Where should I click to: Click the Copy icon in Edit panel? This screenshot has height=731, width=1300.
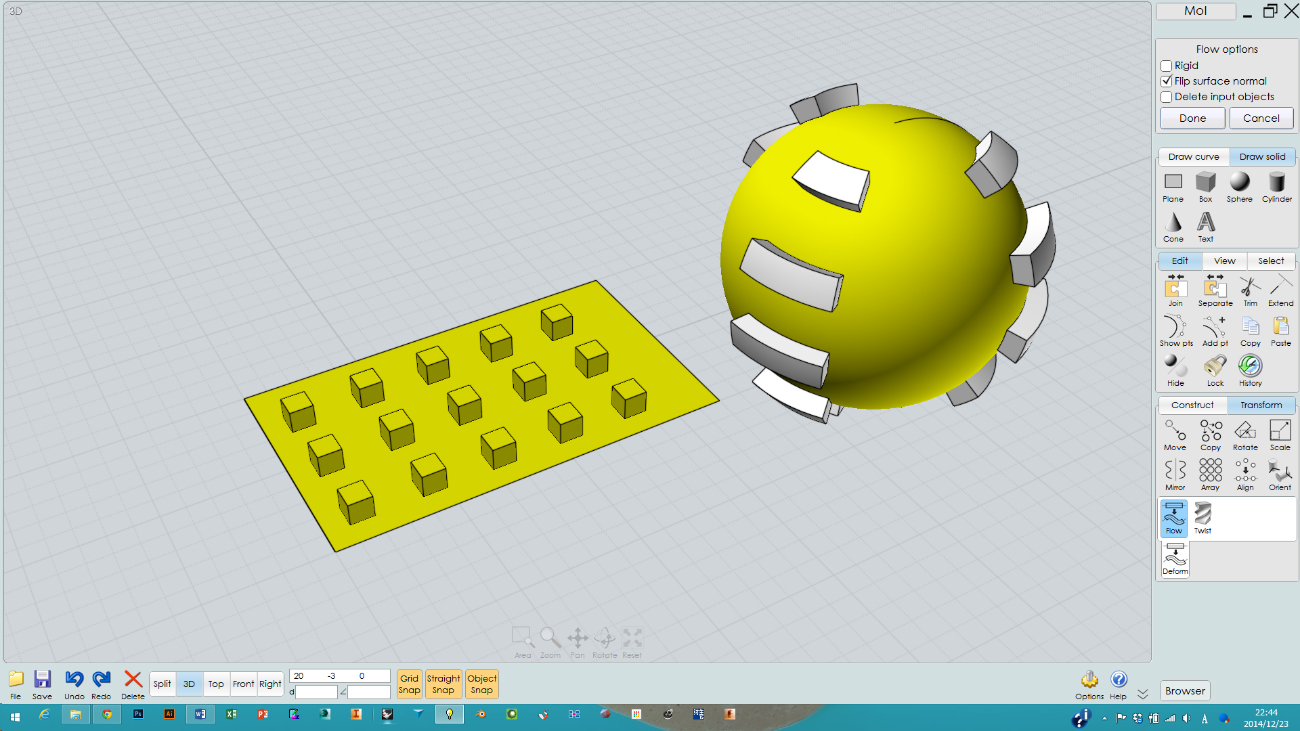coord(1250,331)
